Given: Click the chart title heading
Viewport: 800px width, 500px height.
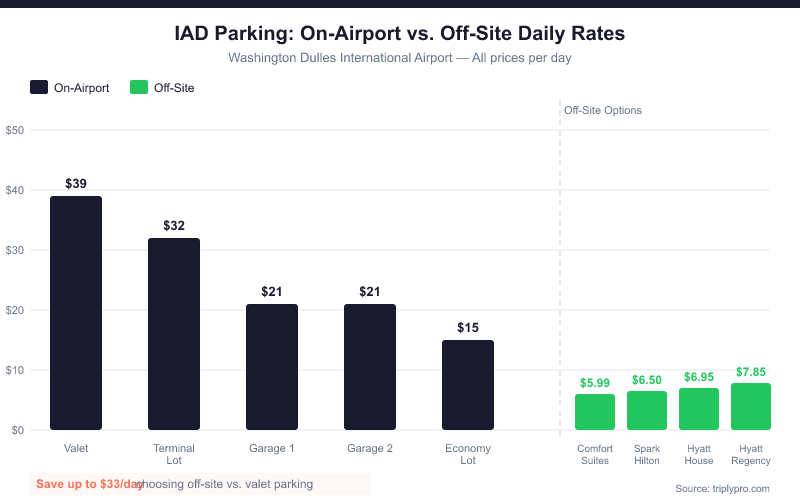Looking at the screenshot, I should (400, 33).
